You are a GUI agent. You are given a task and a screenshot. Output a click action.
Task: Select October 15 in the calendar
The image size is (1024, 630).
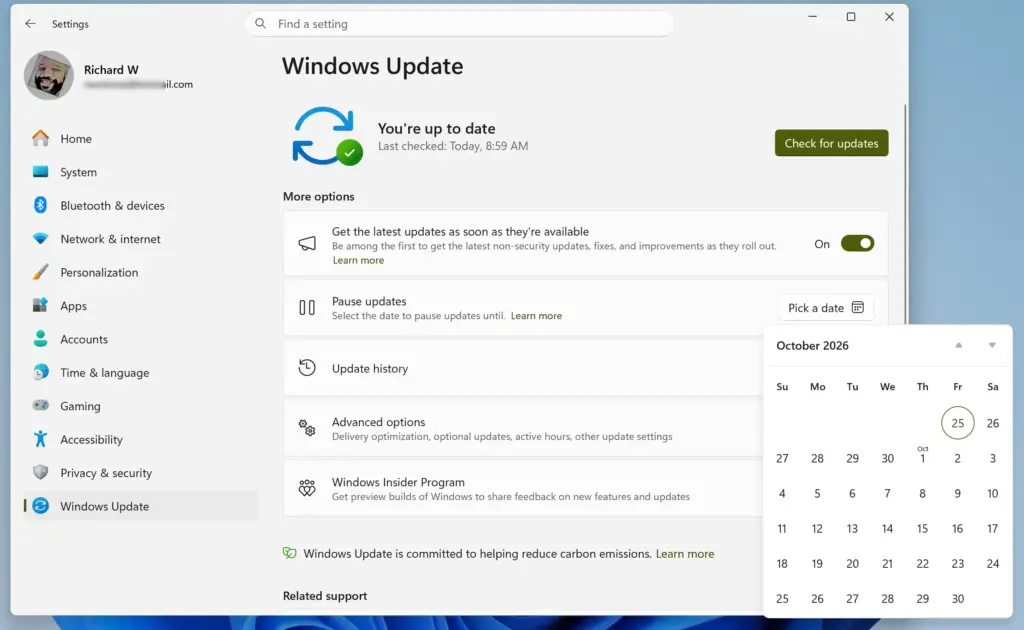[x=922, y=529]
